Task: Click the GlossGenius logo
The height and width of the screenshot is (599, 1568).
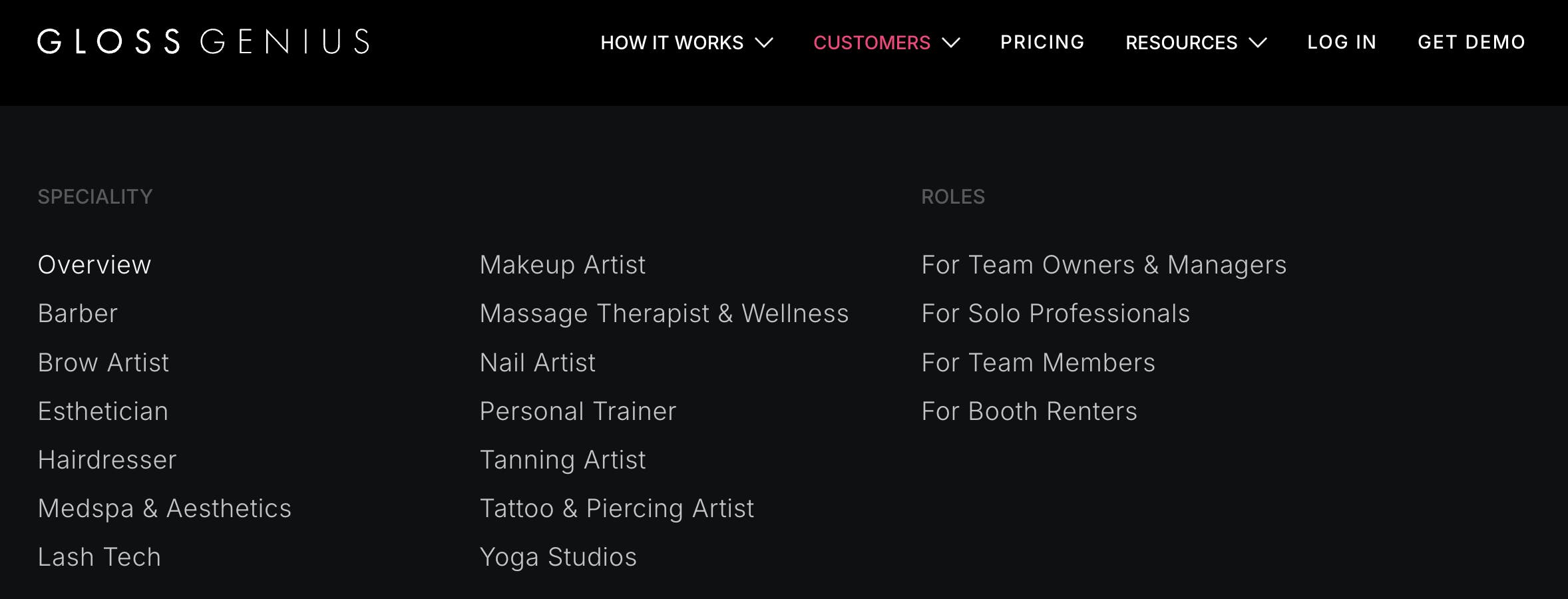Action: coord(203,41)
